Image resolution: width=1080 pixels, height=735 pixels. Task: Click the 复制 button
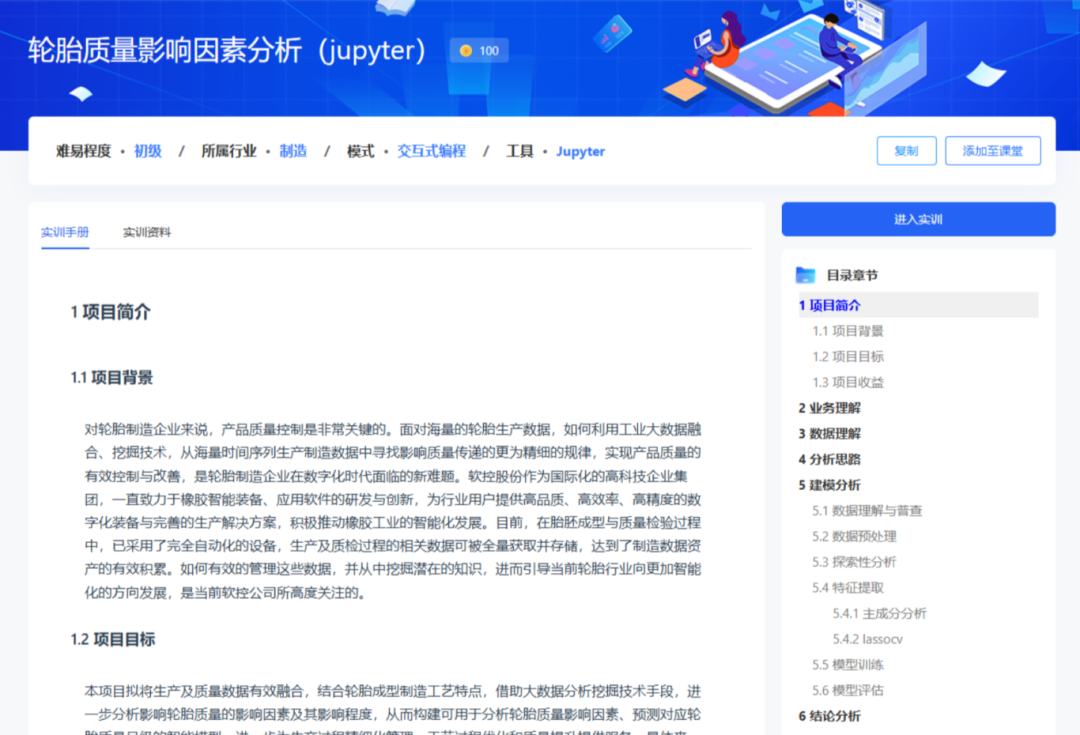coord(906,151)
